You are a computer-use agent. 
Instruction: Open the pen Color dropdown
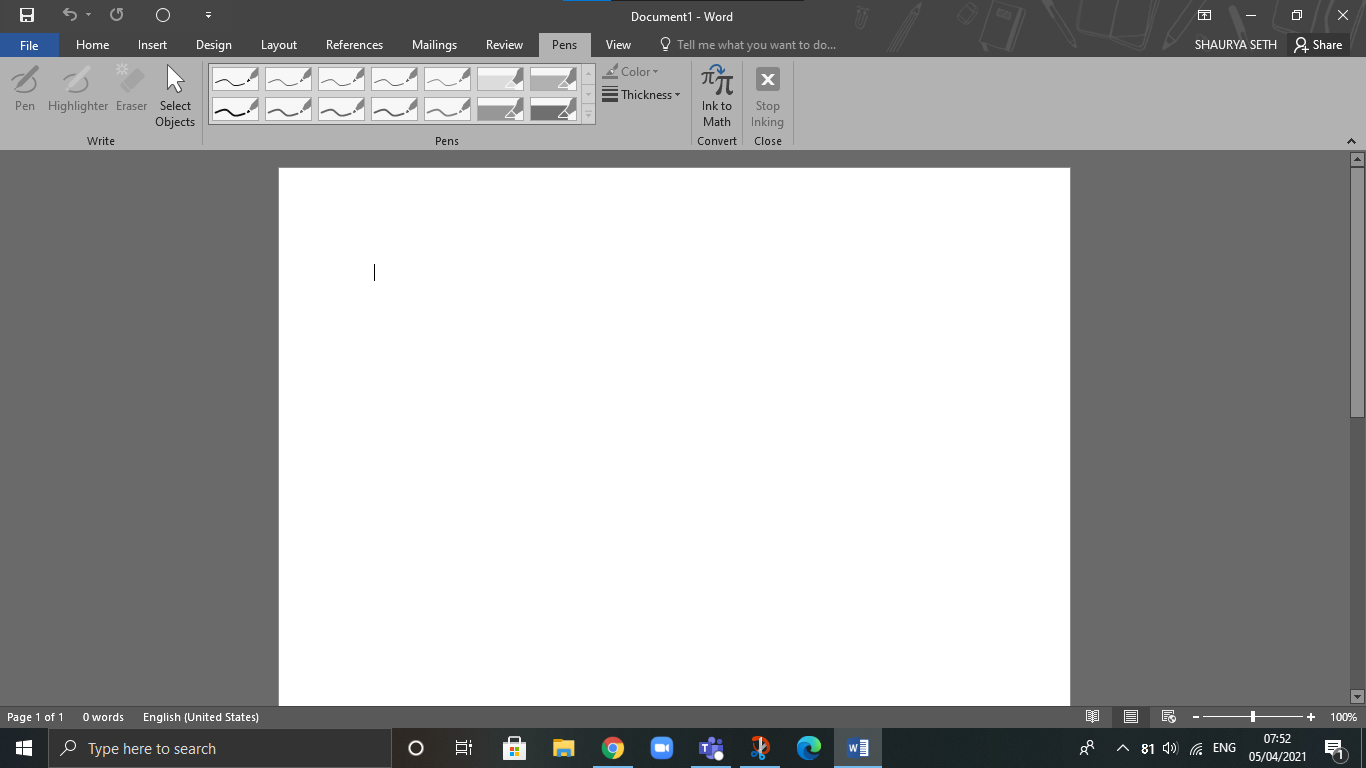pos(631,72)
